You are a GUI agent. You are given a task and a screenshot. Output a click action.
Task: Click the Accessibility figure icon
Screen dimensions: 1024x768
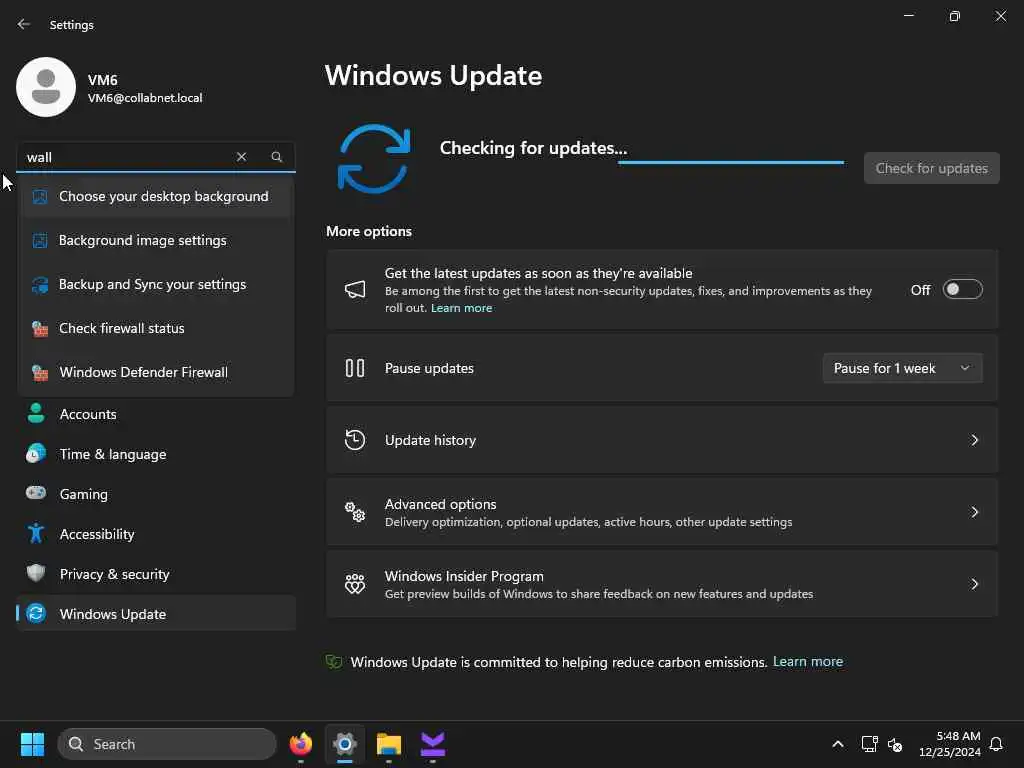(36, 534)
